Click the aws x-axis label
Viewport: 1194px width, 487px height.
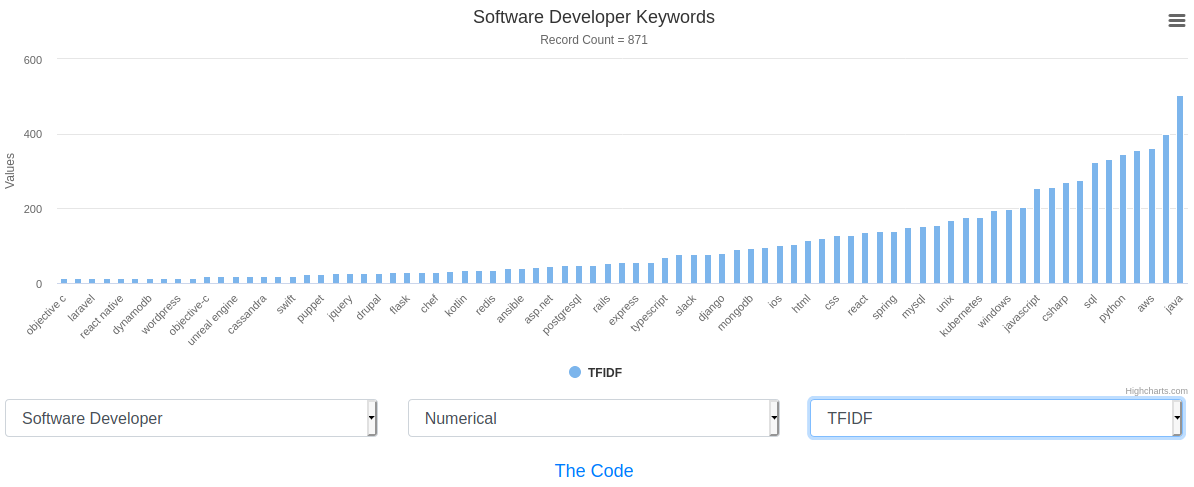click(x=1146, y=304)
